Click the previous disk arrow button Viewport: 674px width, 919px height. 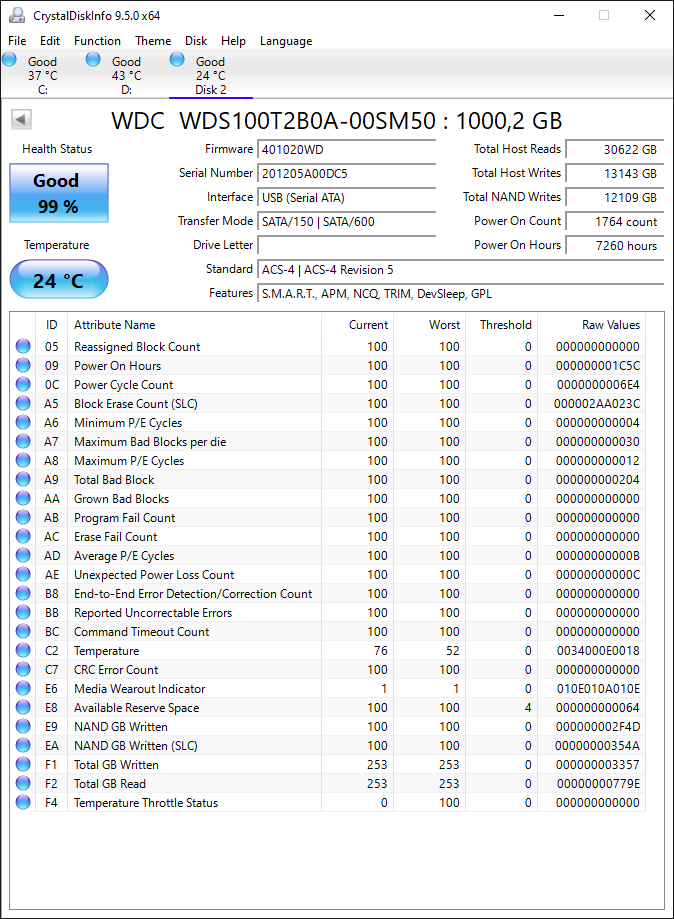(21, 120)
